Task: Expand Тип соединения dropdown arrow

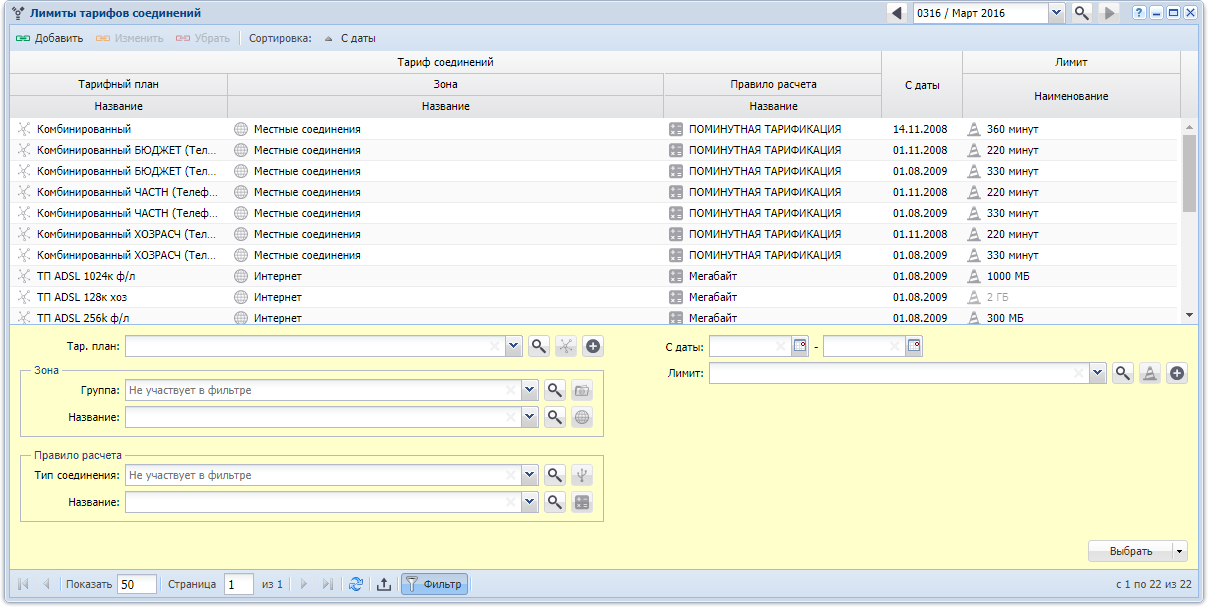Action: pyautogui.click(x=530, y=475)
